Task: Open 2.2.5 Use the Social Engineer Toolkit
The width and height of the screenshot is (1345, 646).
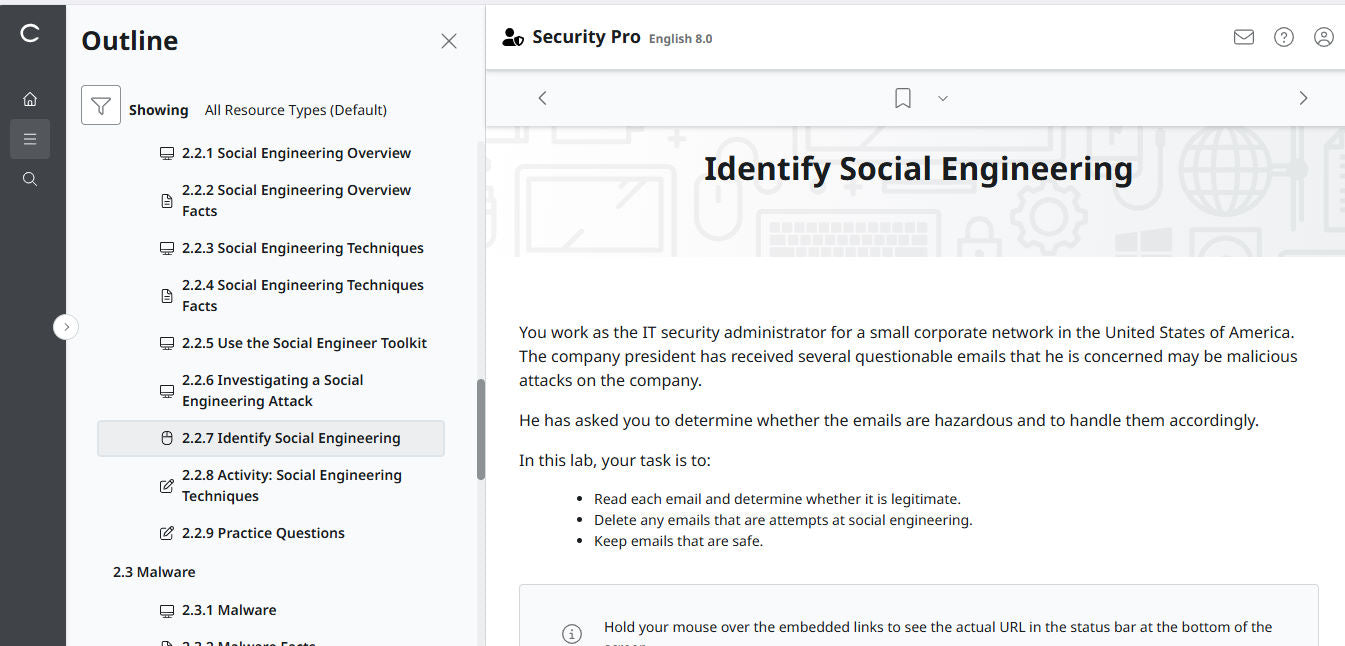Action: tap(305, 342)
